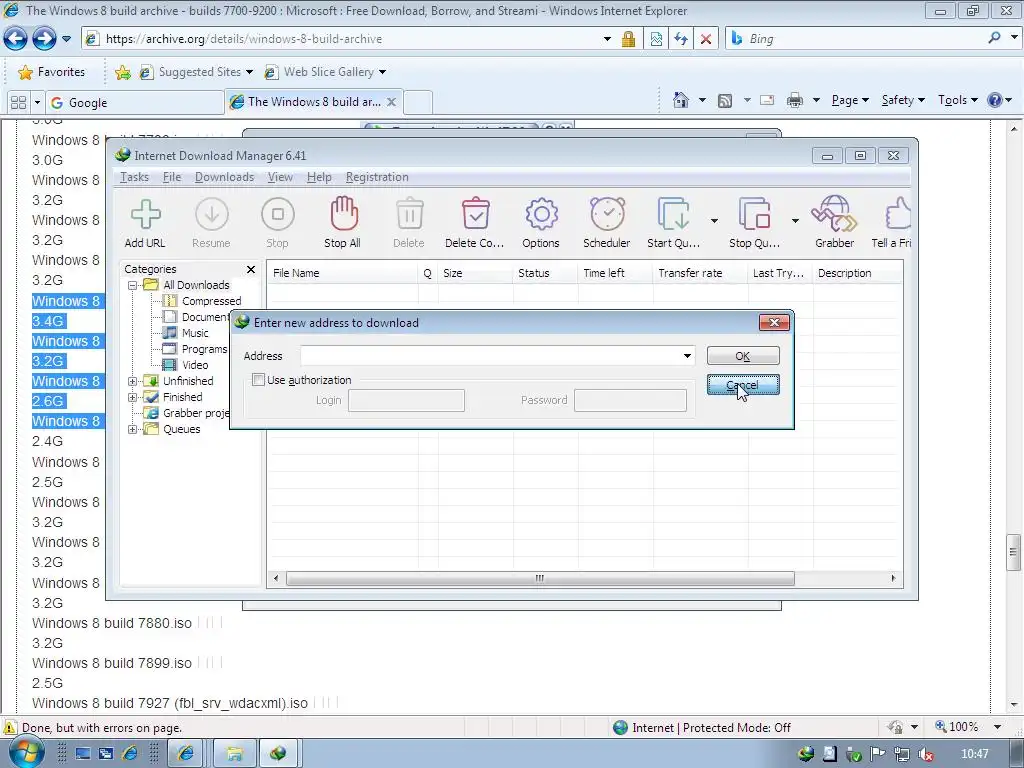Viewport: 1024px width, 768px height.
Task: Click the Windows 8 build 7880.iso link
Action: click(112, 623)
